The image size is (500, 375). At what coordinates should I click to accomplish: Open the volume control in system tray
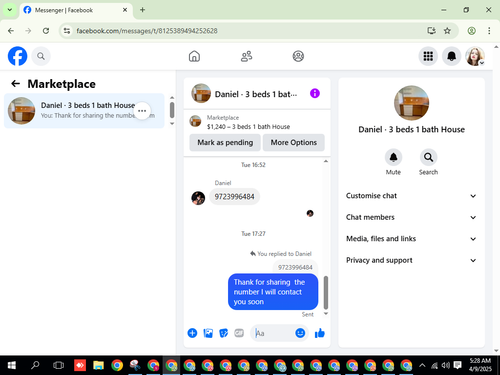coord(446,365)
